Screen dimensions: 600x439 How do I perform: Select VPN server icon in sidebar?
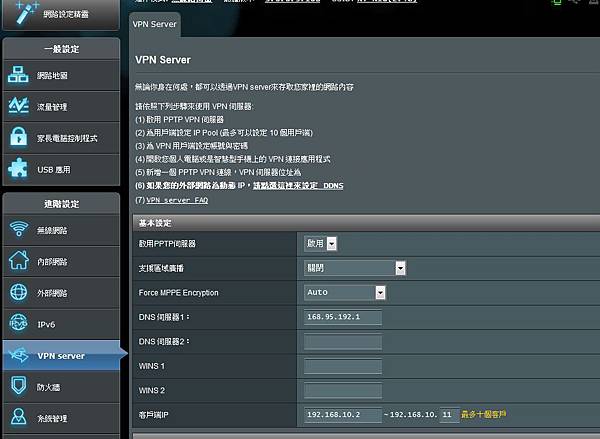click(x=19, y=355)
